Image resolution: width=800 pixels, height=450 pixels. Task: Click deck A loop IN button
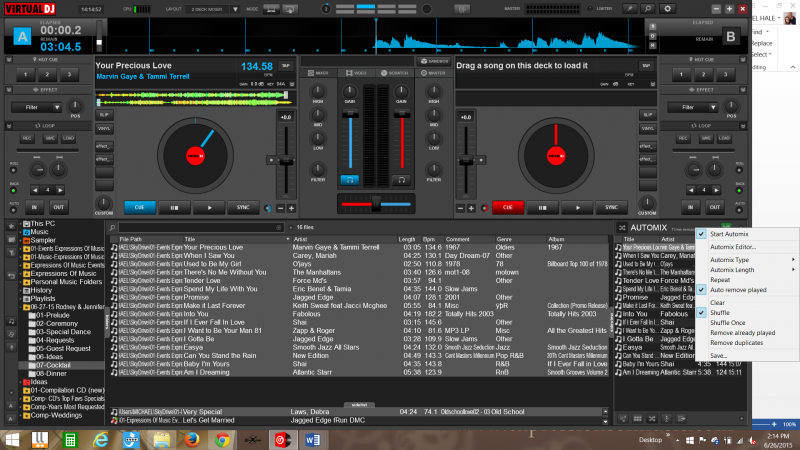[34, 207]
